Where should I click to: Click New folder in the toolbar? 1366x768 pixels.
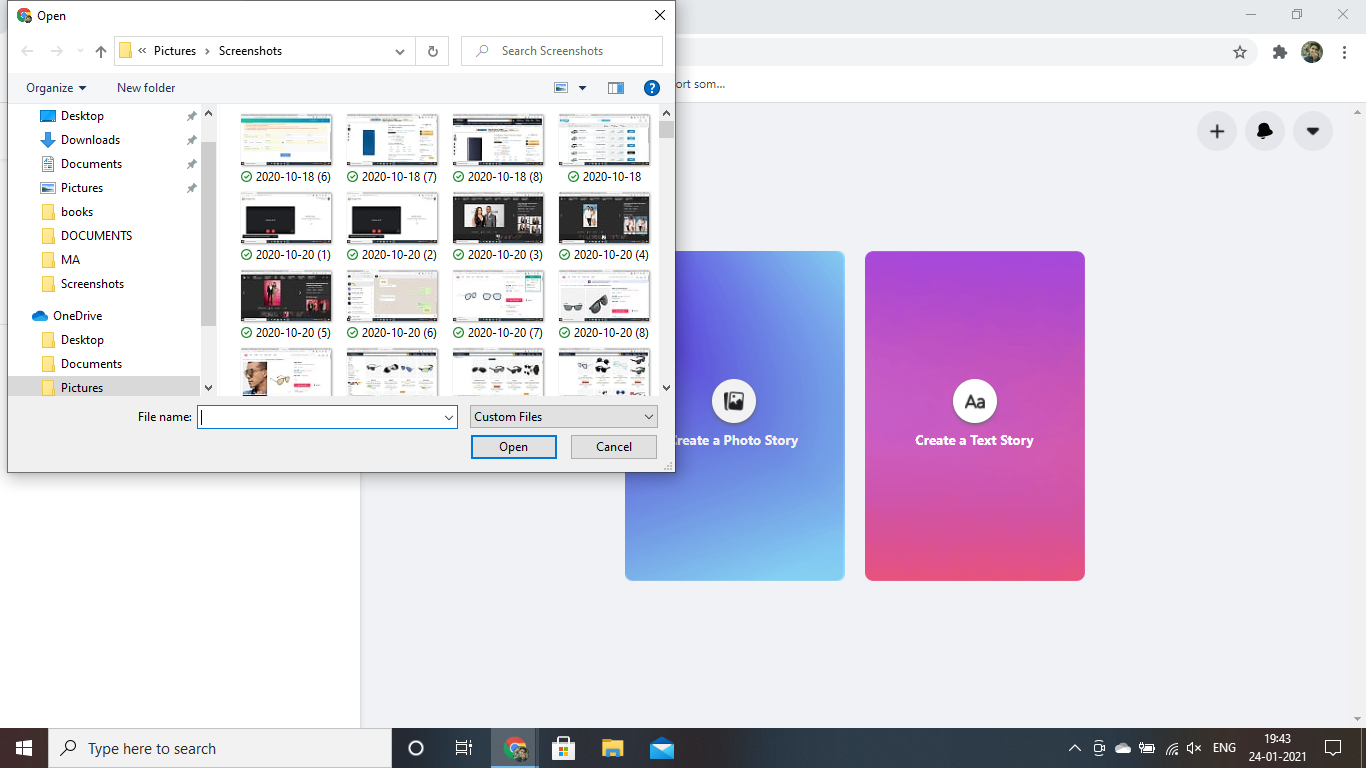(146, 88)
